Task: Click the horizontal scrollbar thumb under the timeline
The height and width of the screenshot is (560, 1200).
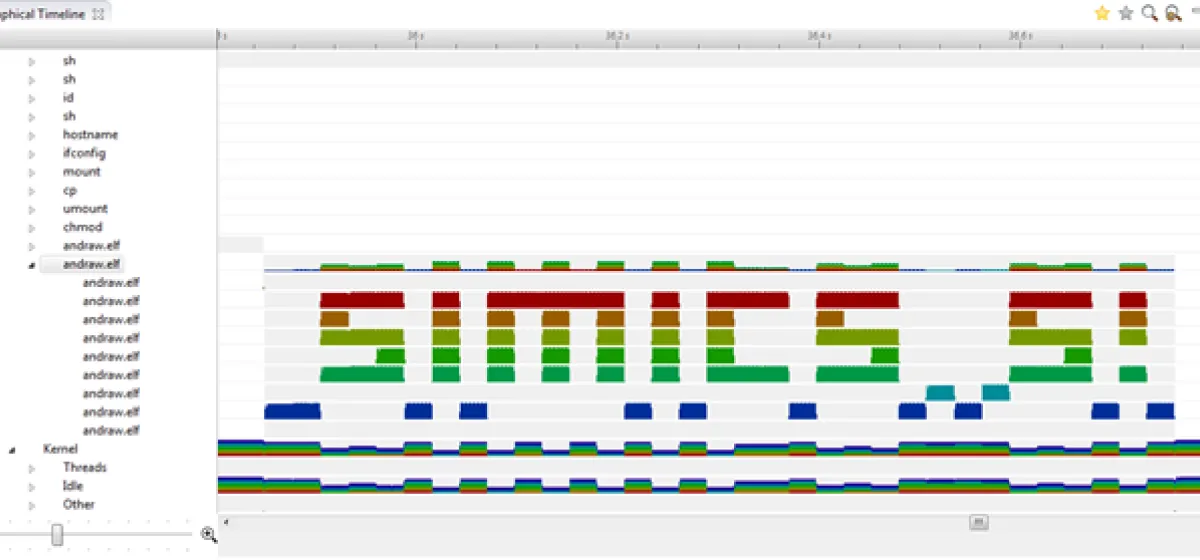Action: 979,522
